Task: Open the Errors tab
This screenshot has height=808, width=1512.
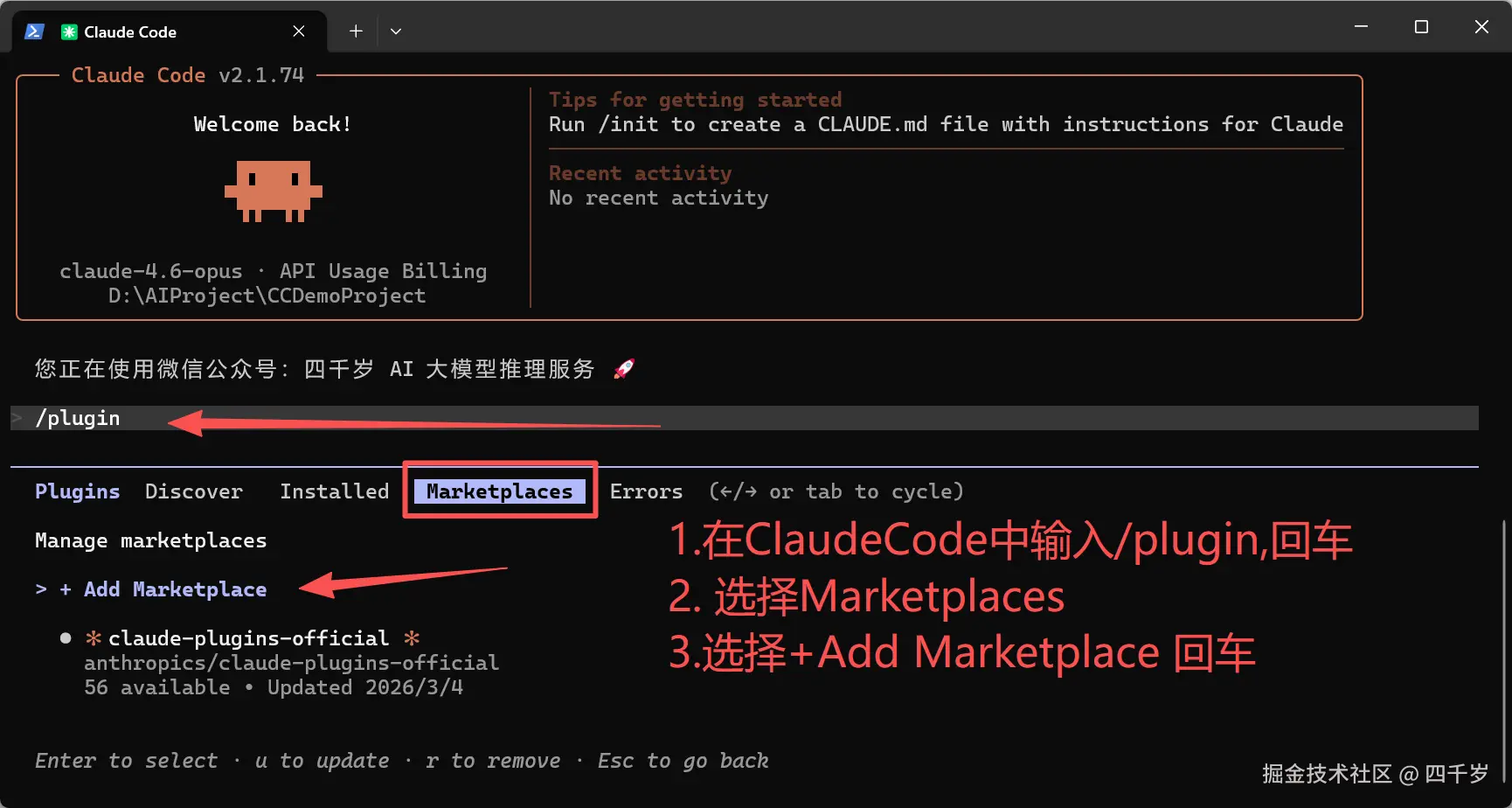Action: (646, 491)
